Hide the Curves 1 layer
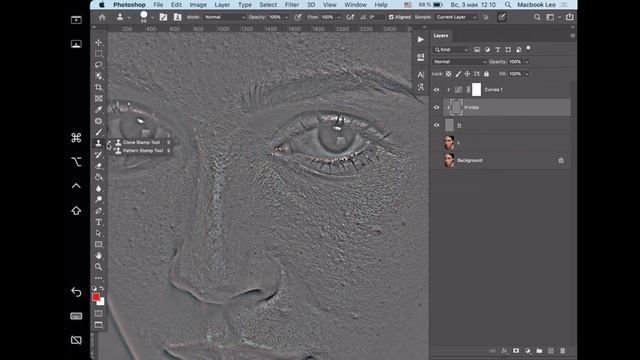 [x=436, y=90]
